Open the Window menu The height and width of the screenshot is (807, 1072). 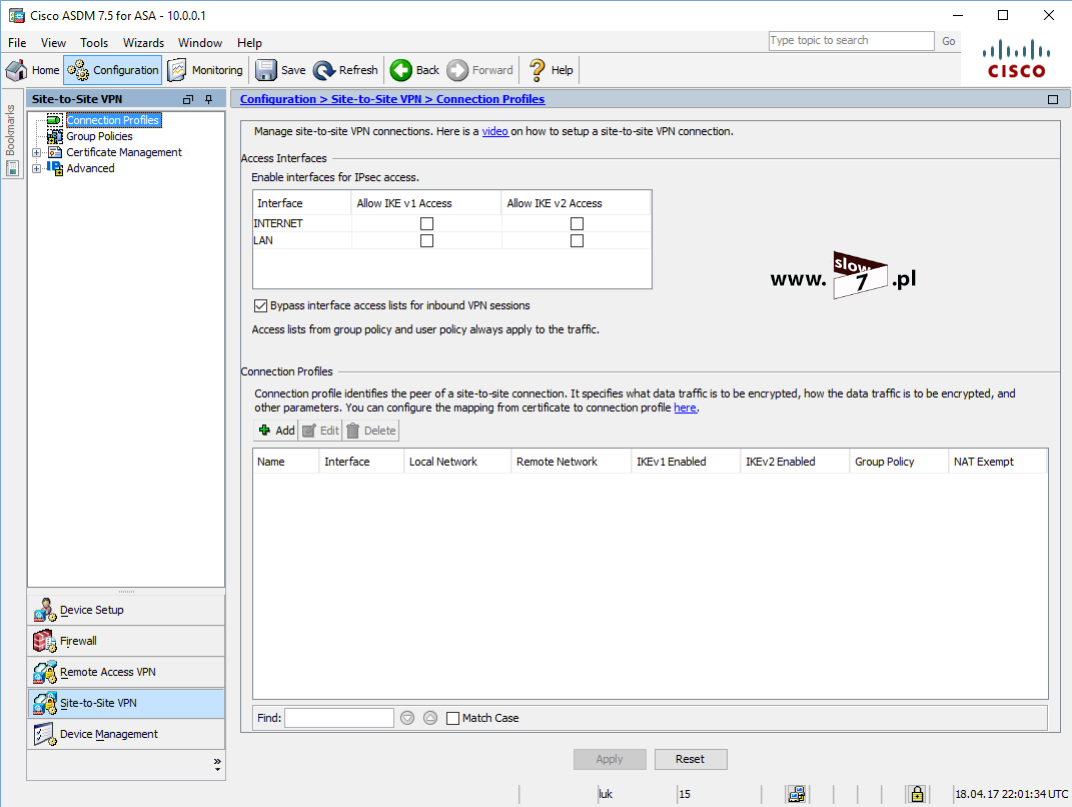click(x=200, y=42)
